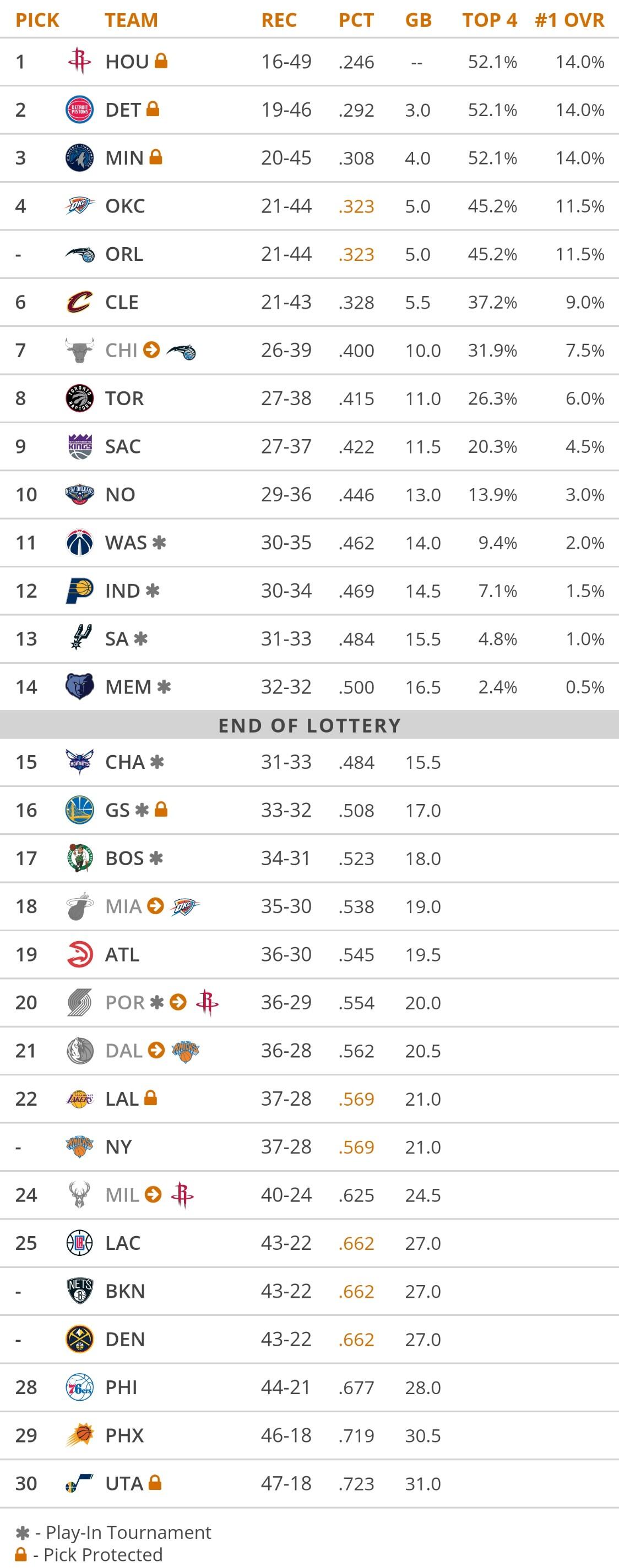Click the Memphis Grizzlies bear logo

click(x=79, y=687)
